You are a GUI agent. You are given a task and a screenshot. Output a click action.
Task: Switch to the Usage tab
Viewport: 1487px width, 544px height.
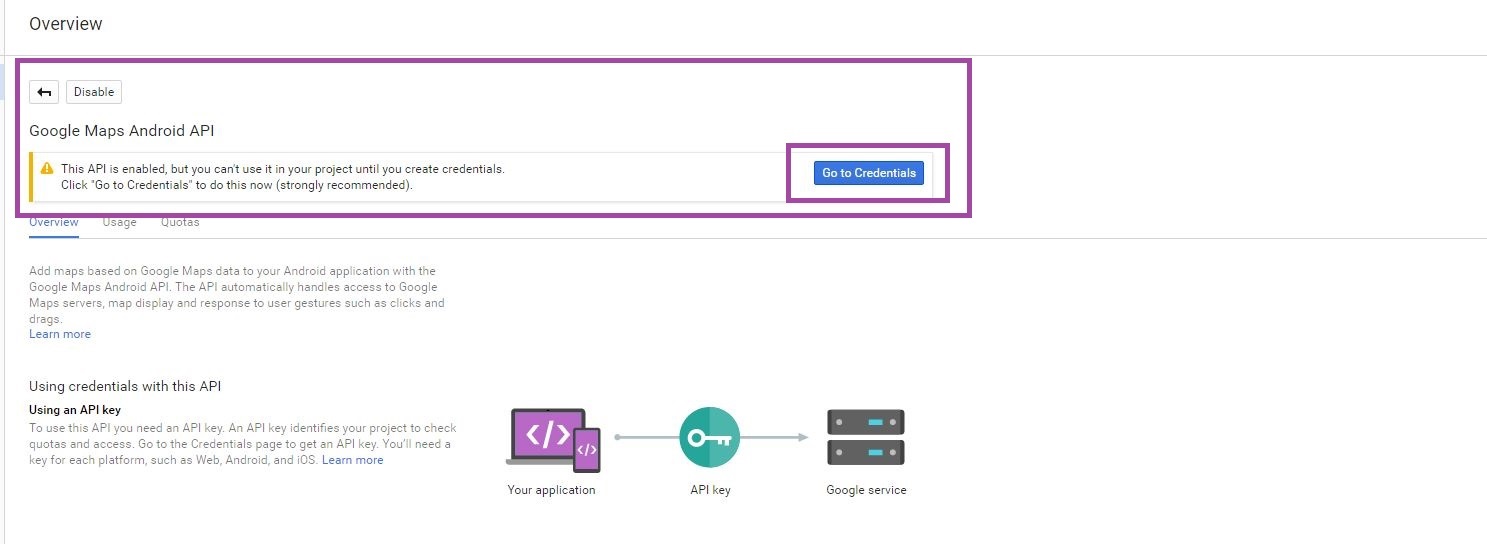(119, 222)
